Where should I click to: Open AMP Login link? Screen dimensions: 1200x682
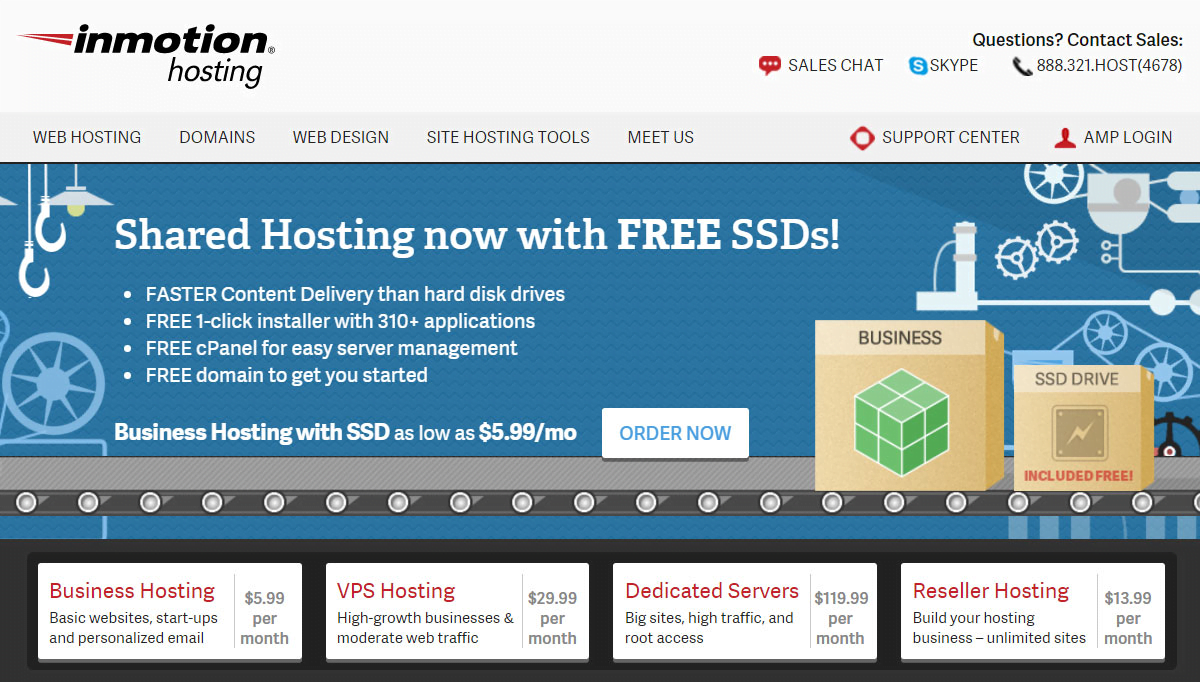tap(1128, 137)
